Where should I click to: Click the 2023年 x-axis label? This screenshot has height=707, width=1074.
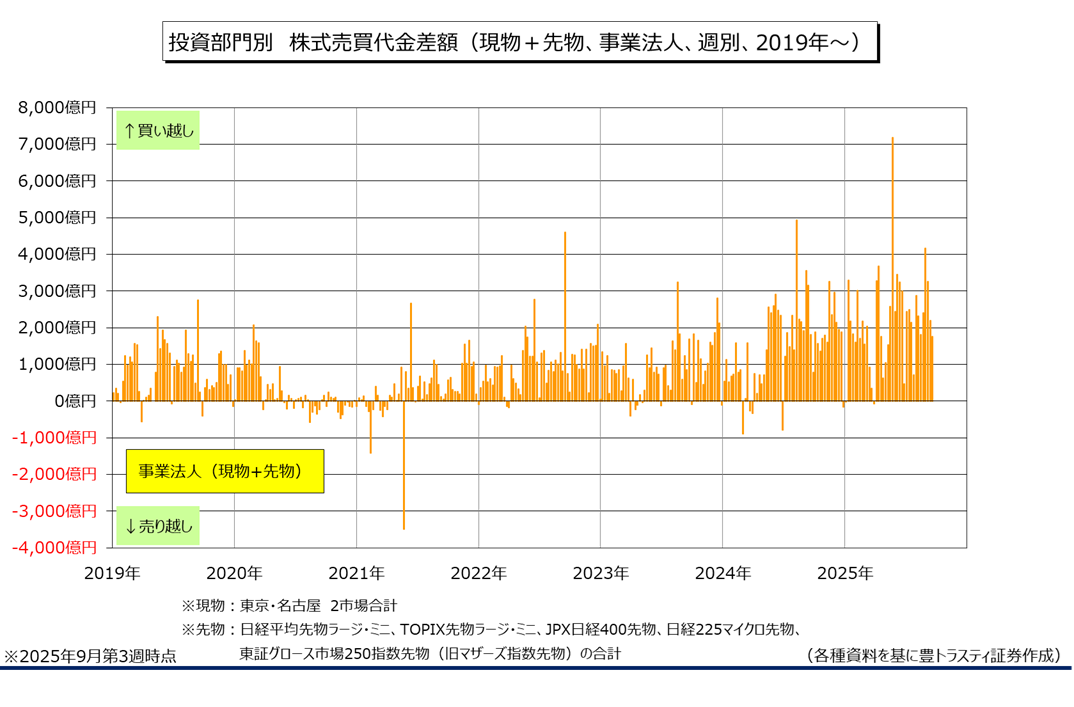(x=600, y=574)
